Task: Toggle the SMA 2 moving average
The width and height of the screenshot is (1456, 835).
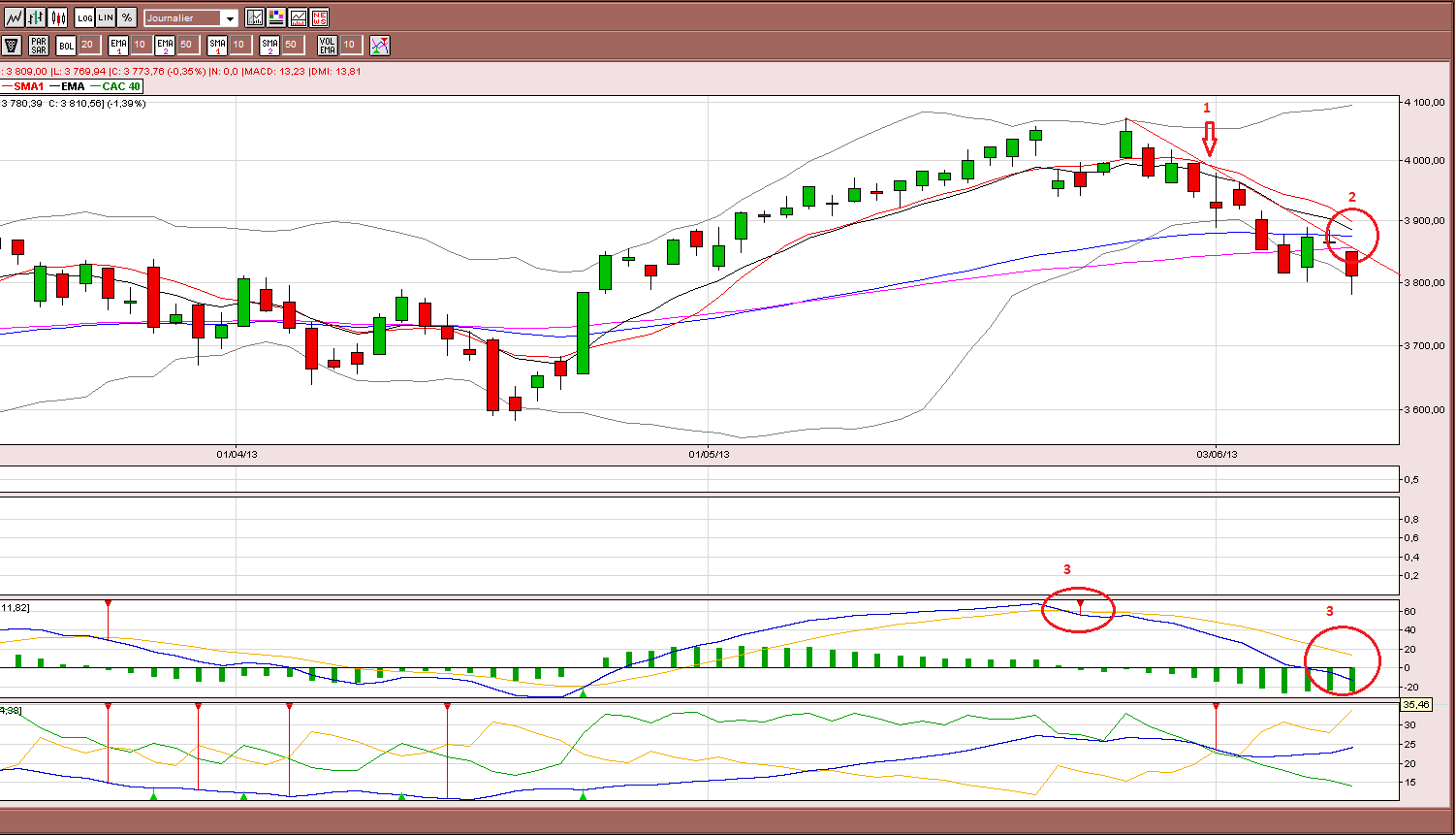Action: pos(269,45)
